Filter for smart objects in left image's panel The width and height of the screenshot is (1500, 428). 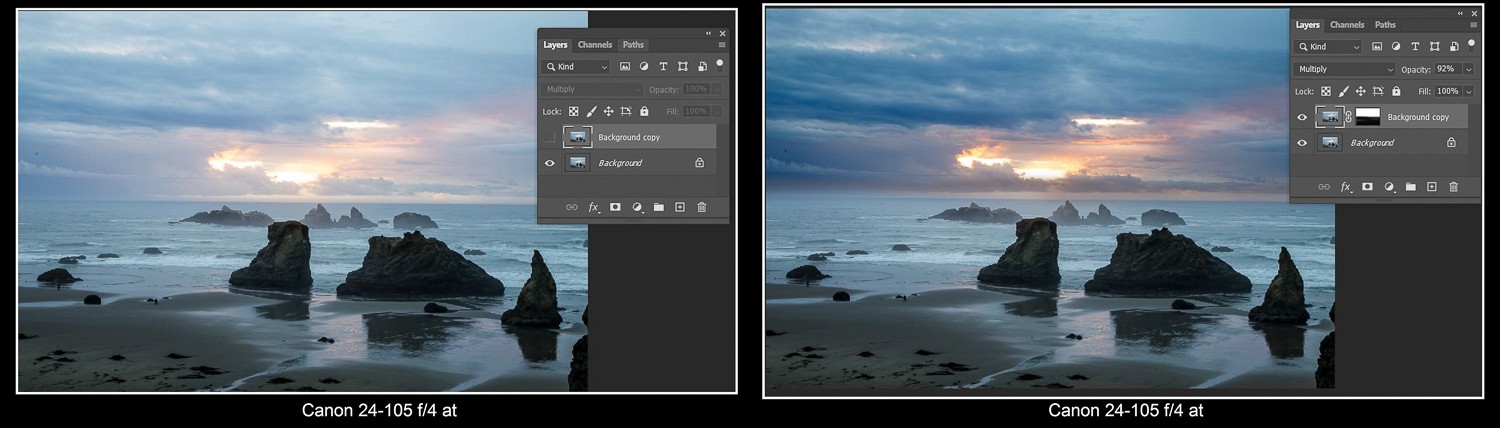pyautogui.click(x=702, y=67)
